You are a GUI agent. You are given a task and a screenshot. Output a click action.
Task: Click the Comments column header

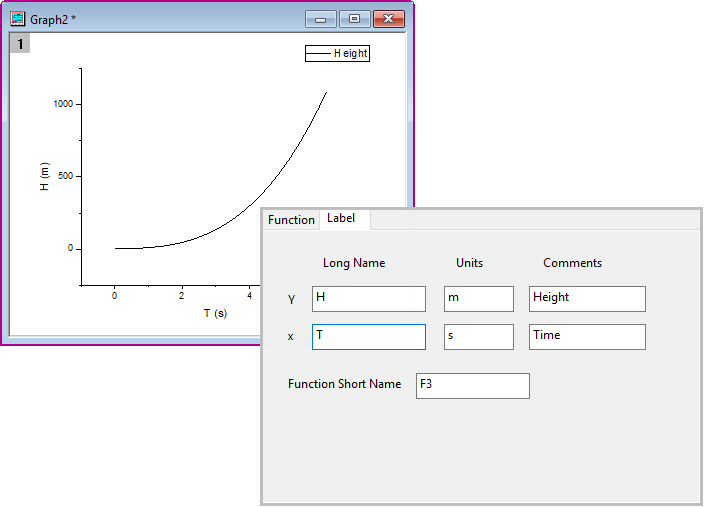pos(572,263)
